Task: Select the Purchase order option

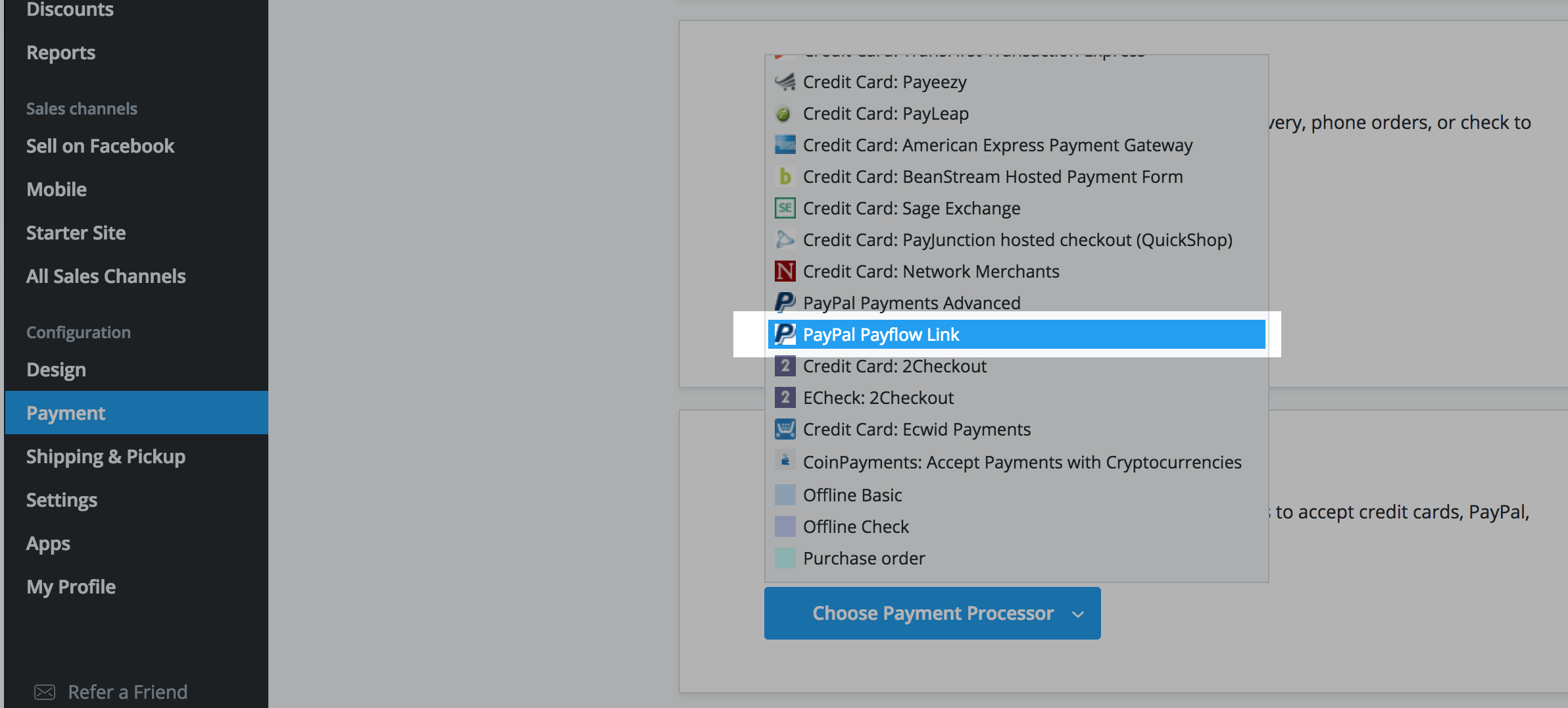Action: pos(864,558)
